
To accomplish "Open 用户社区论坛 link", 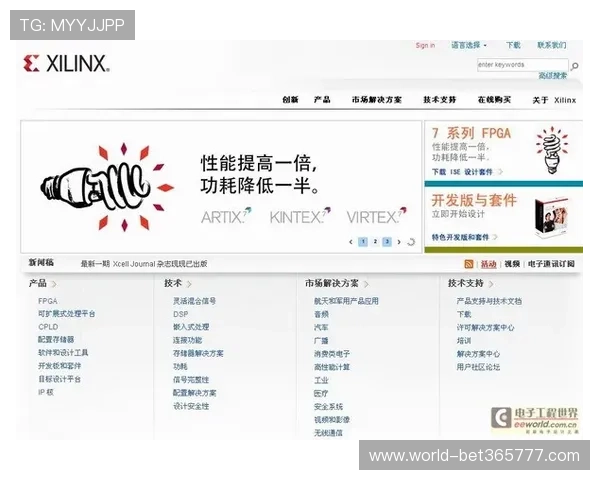I will pyautogui.click(x=478, y=367).
